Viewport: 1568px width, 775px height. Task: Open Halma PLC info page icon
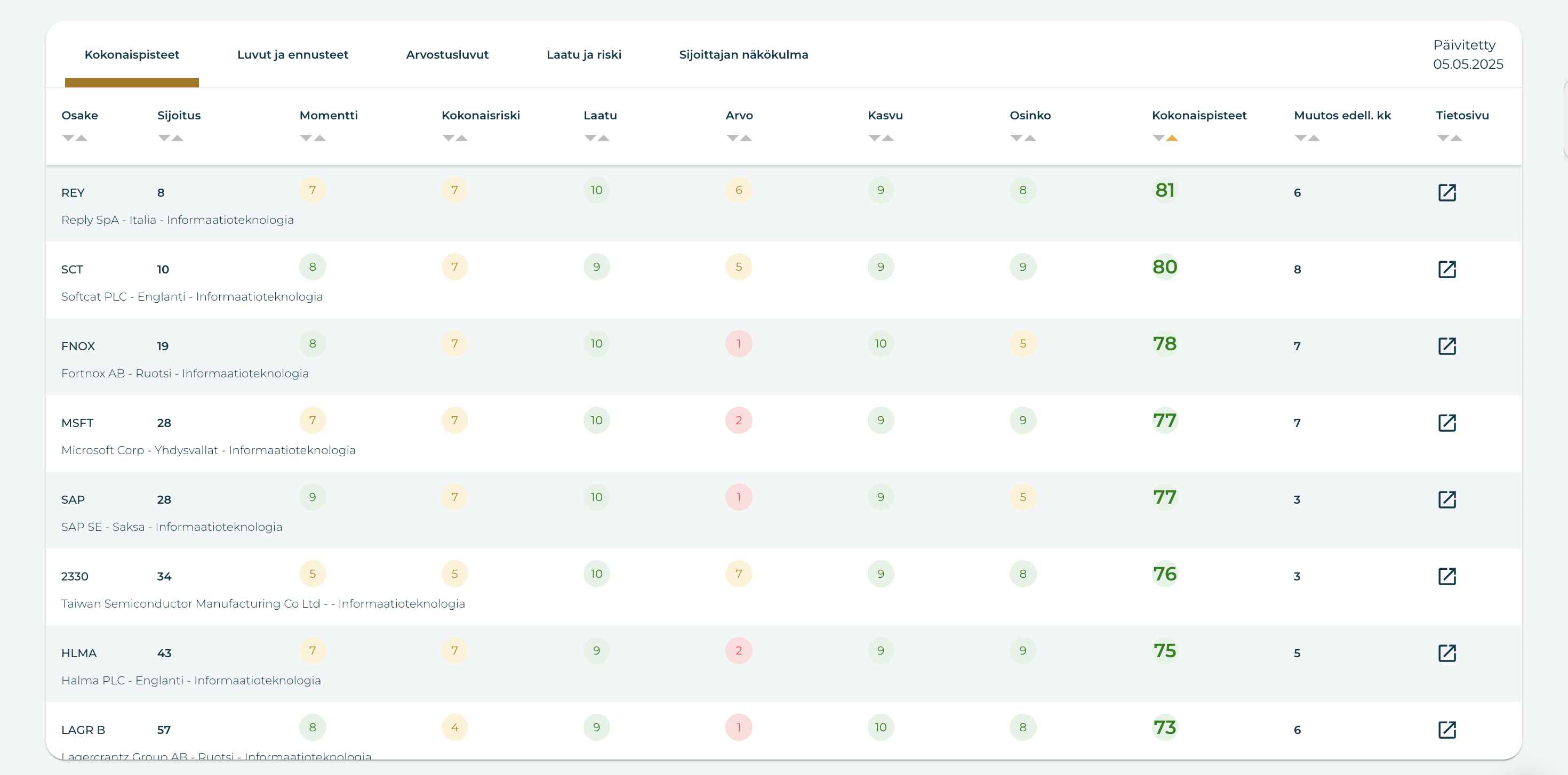[x=1446, y=653]
